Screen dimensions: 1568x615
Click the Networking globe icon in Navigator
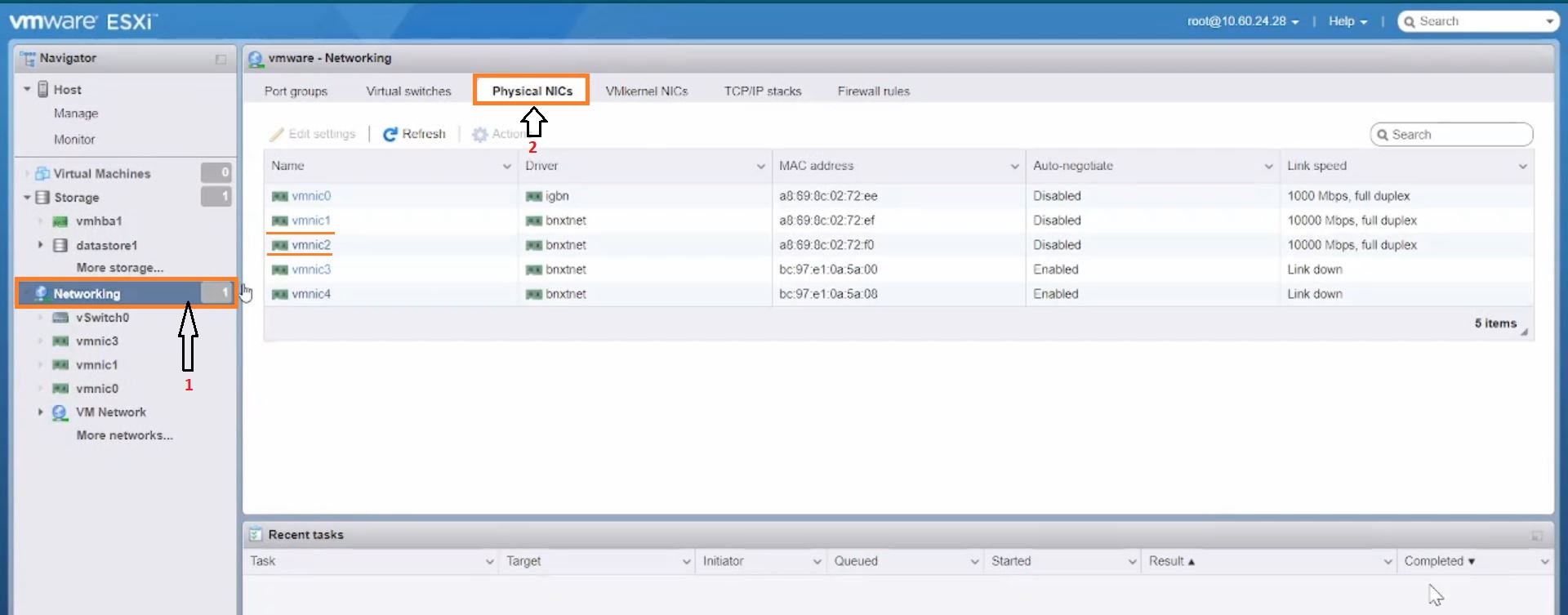41,293
